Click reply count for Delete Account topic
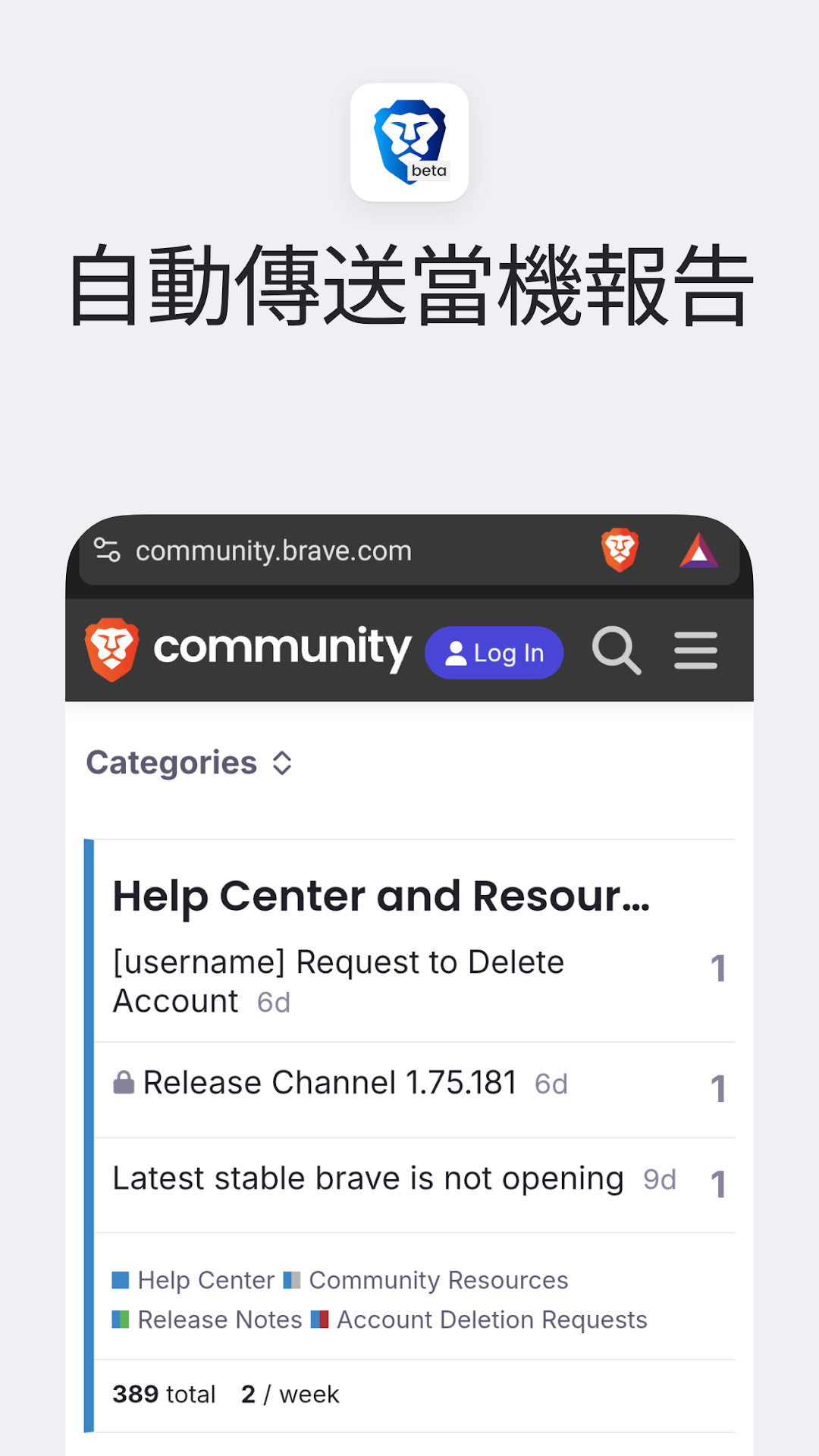 tap(718, 968)
